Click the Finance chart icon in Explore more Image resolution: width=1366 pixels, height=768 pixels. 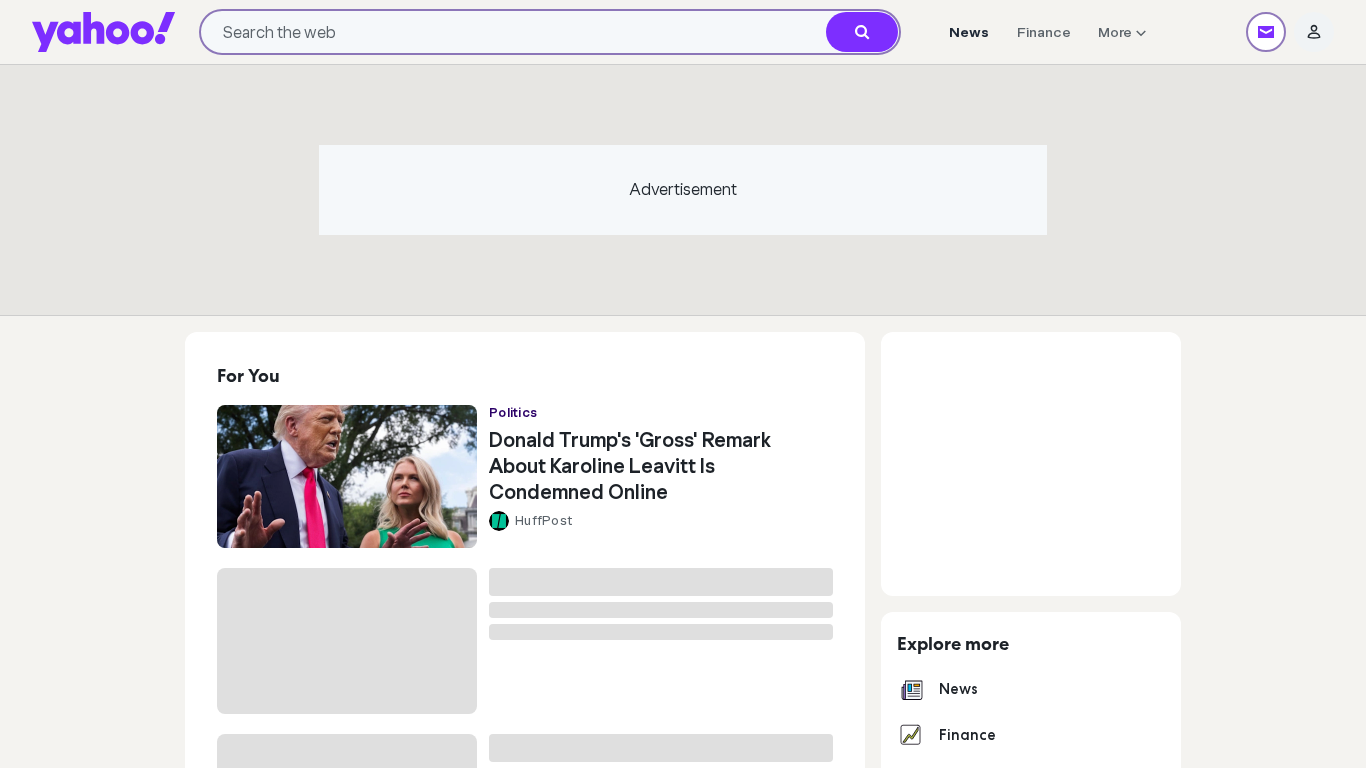point(911,735)
